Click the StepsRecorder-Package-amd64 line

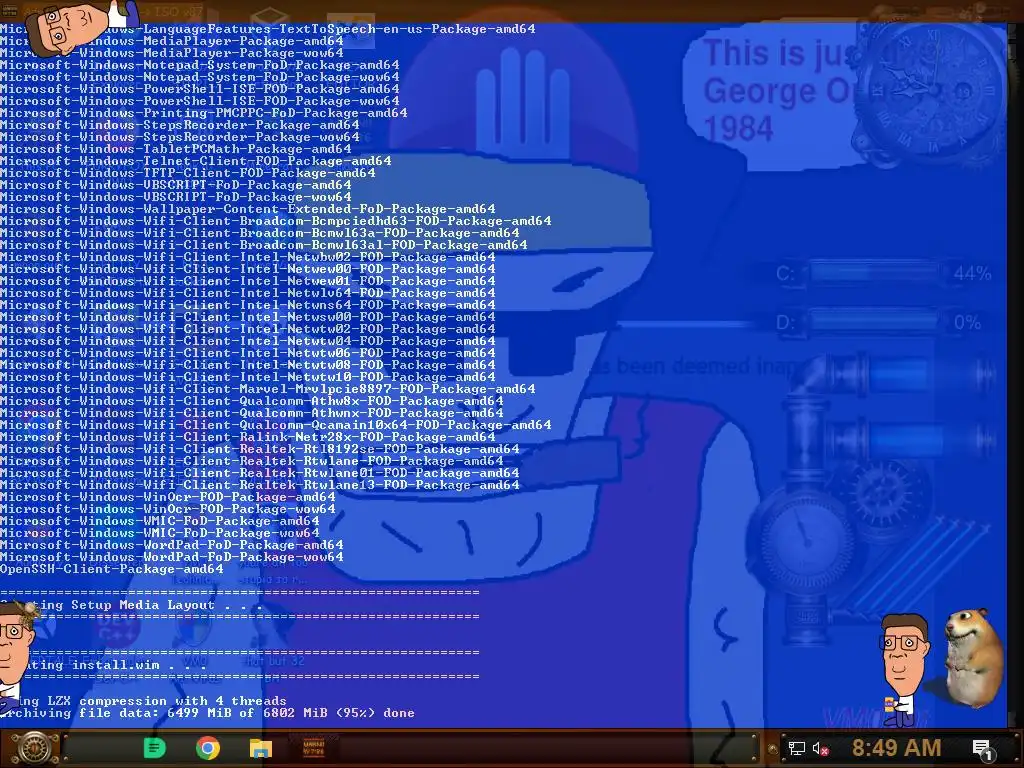(x=180, y=125)
